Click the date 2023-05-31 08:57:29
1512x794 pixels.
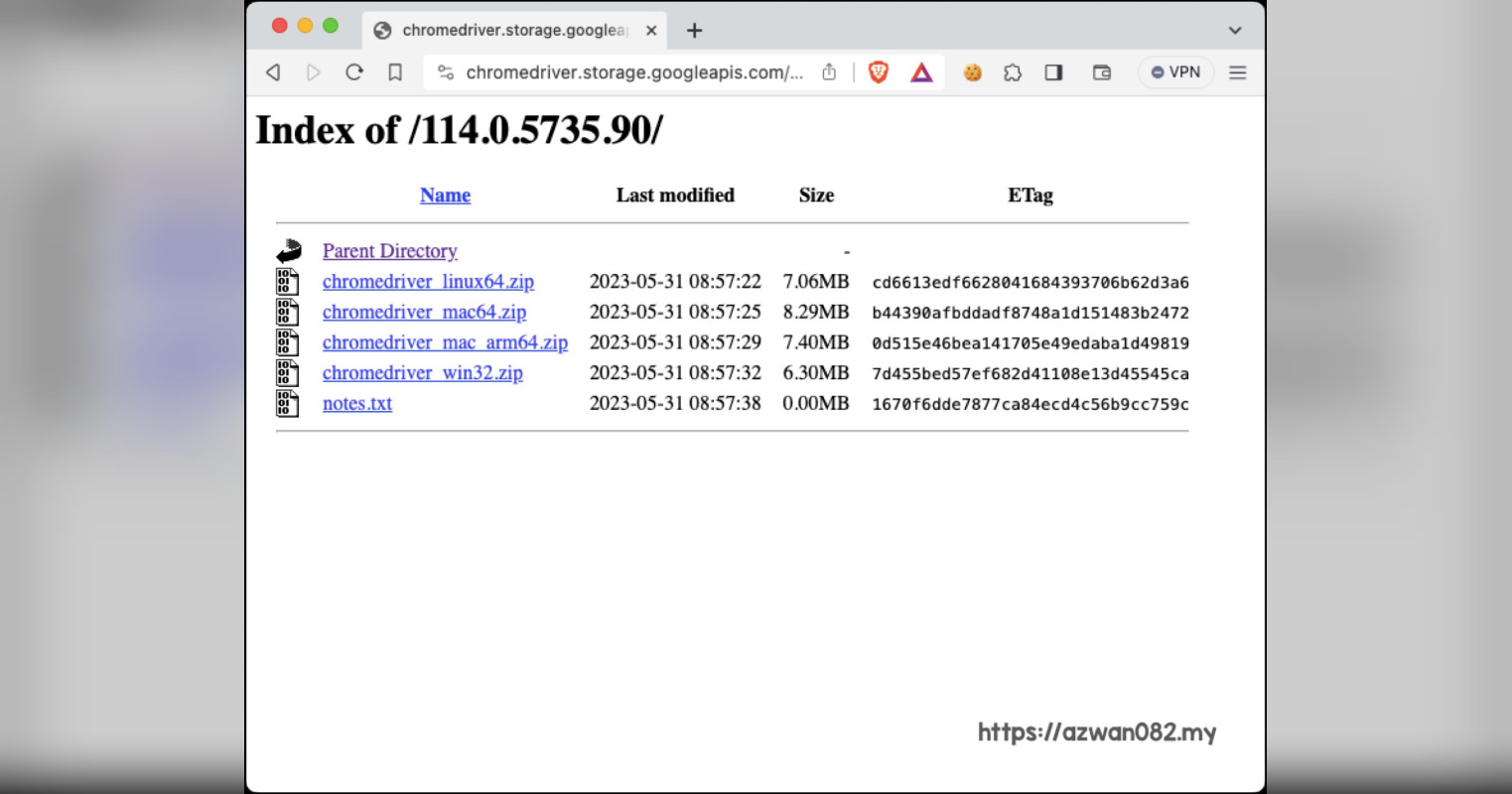tap(675, 342)
